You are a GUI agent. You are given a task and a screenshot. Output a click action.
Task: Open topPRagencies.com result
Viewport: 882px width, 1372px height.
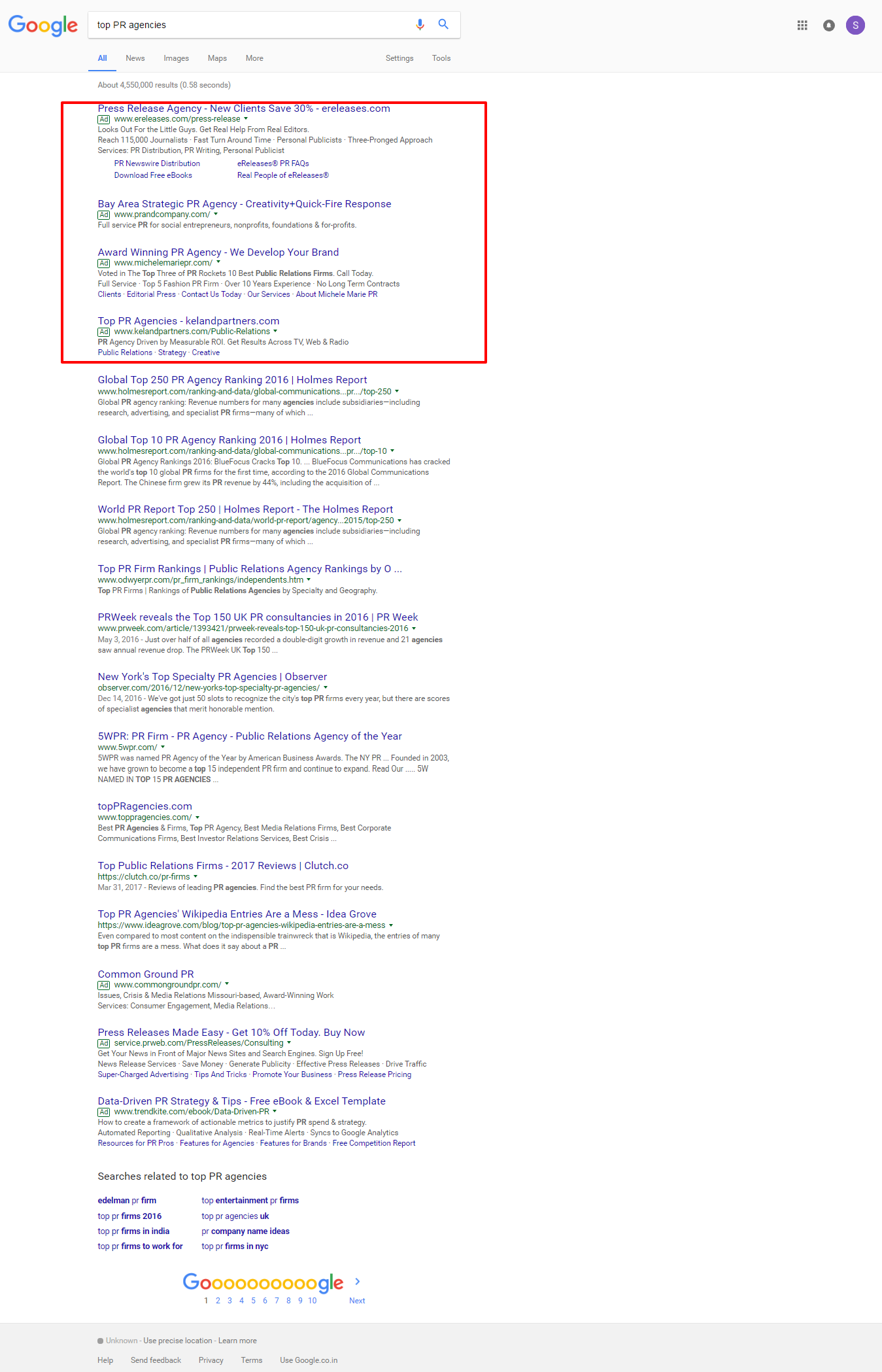[145, 806]
